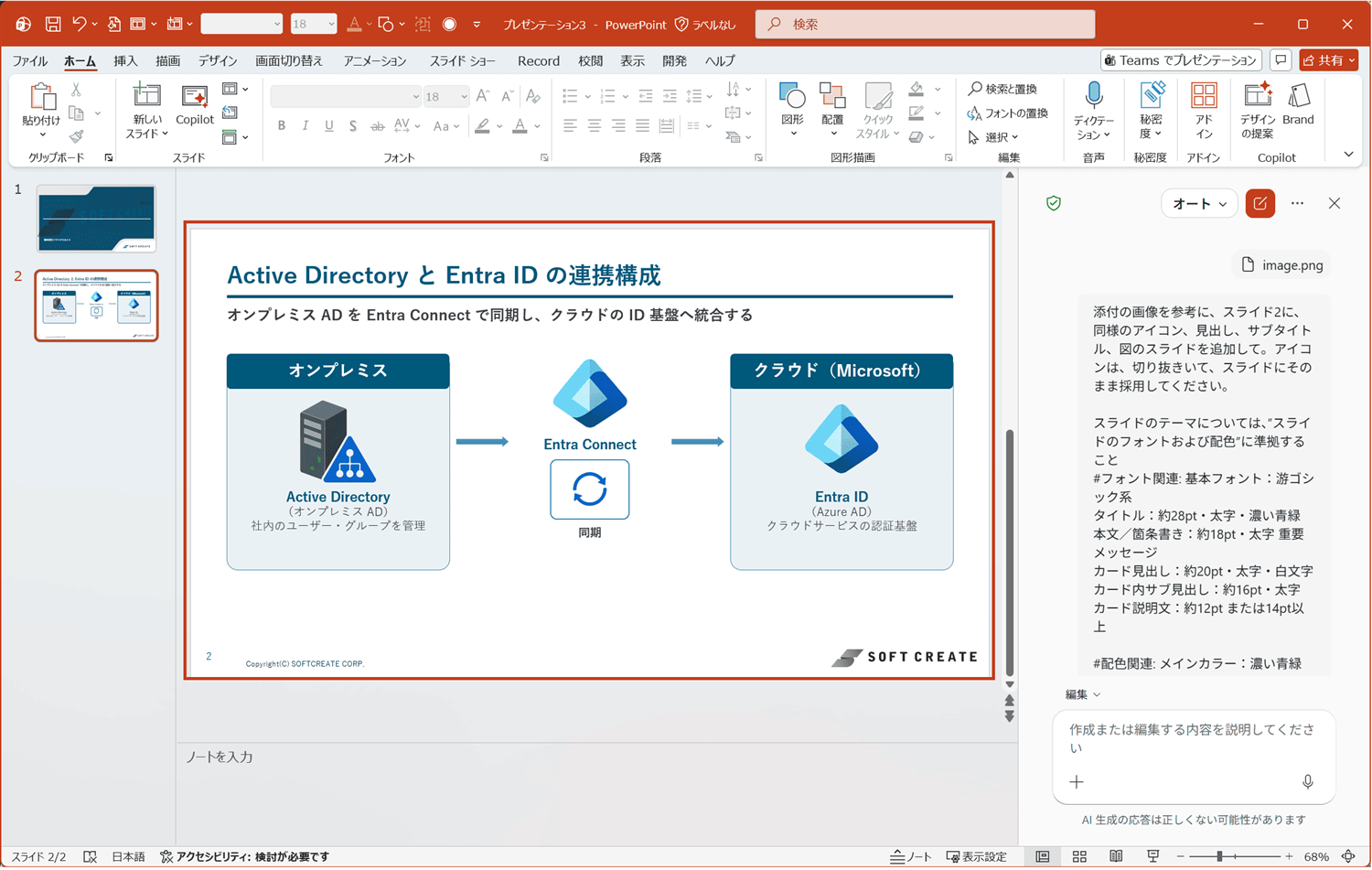Open the Sensitivity (秘密度) label menu

coord(1151,110)
